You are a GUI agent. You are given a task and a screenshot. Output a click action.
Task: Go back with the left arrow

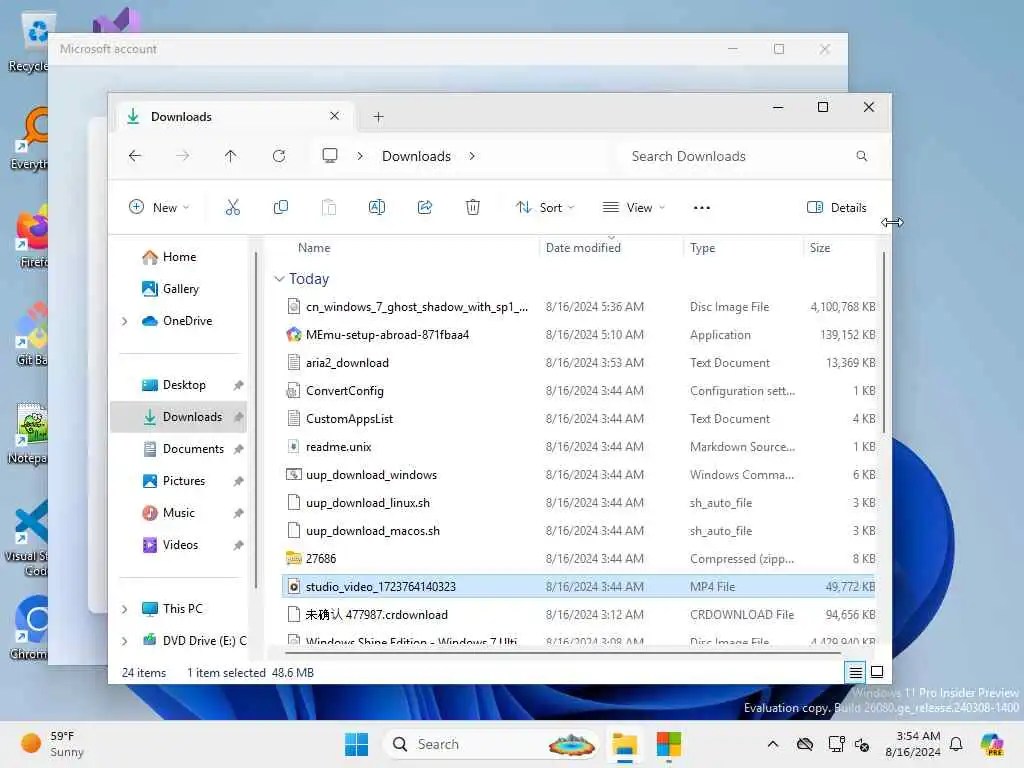(x=135, y=156)
